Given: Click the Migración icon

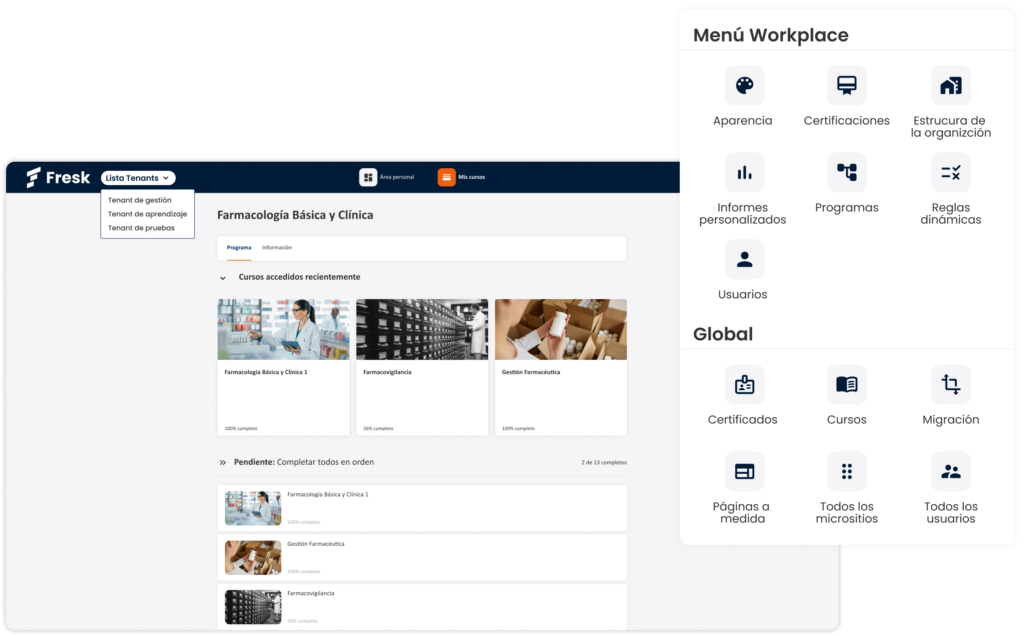Looking at the screenshot, I should coord(950,385).
